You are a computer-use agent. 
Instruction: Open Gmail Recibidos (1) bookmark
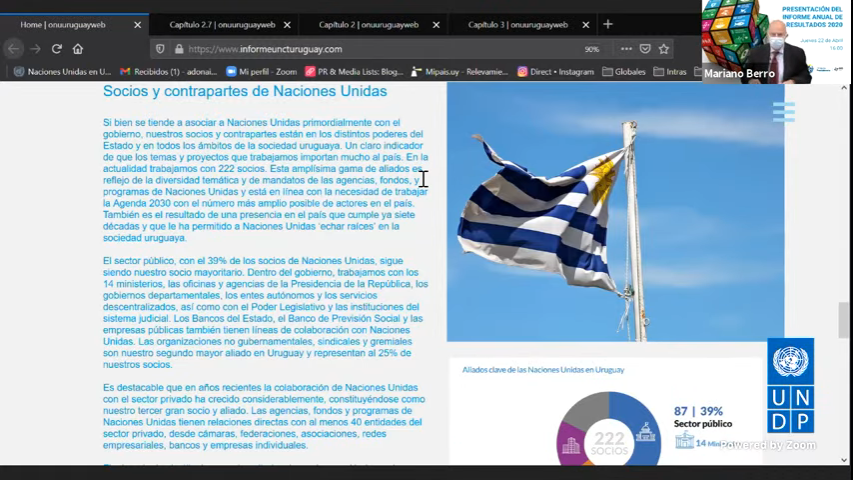[x=169, y=72]
